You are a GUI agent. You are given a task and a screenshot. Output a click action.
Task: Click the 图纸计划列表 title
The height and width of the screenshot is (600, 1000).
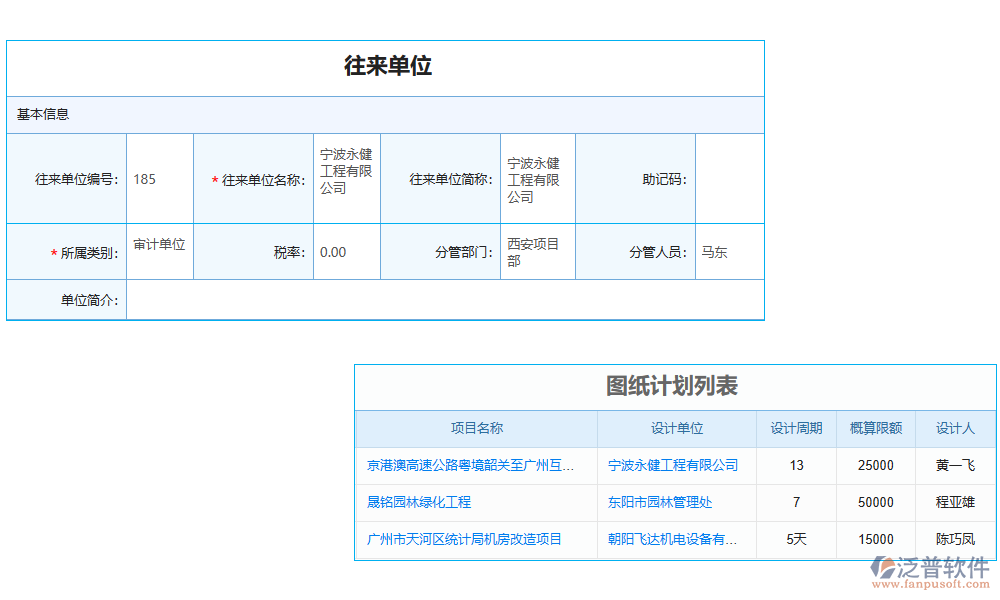point(672,386)
